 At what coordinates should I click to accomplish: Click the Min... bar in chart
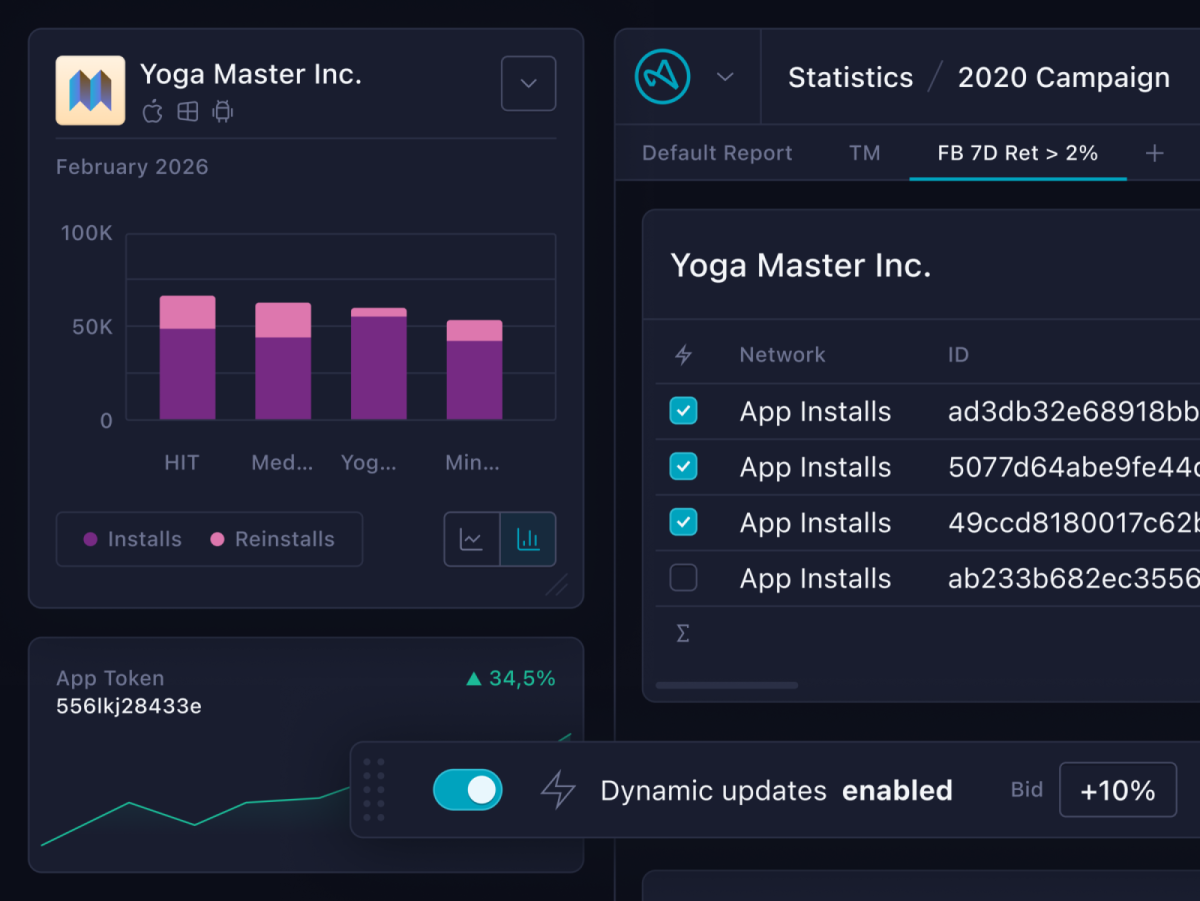click(474, 370)
